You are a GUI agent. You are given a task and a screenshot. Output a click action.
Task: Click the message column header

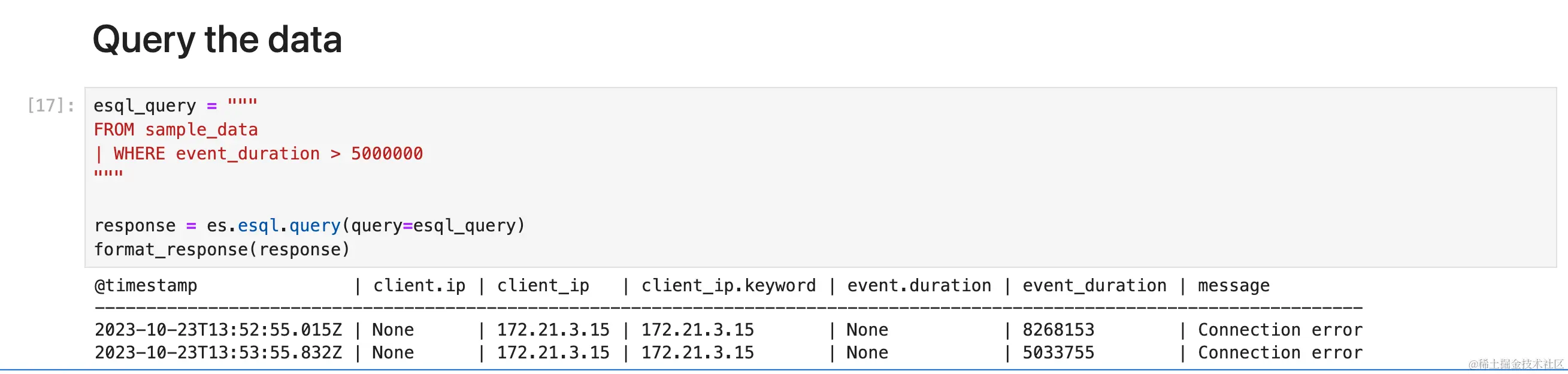[1233, 286]
